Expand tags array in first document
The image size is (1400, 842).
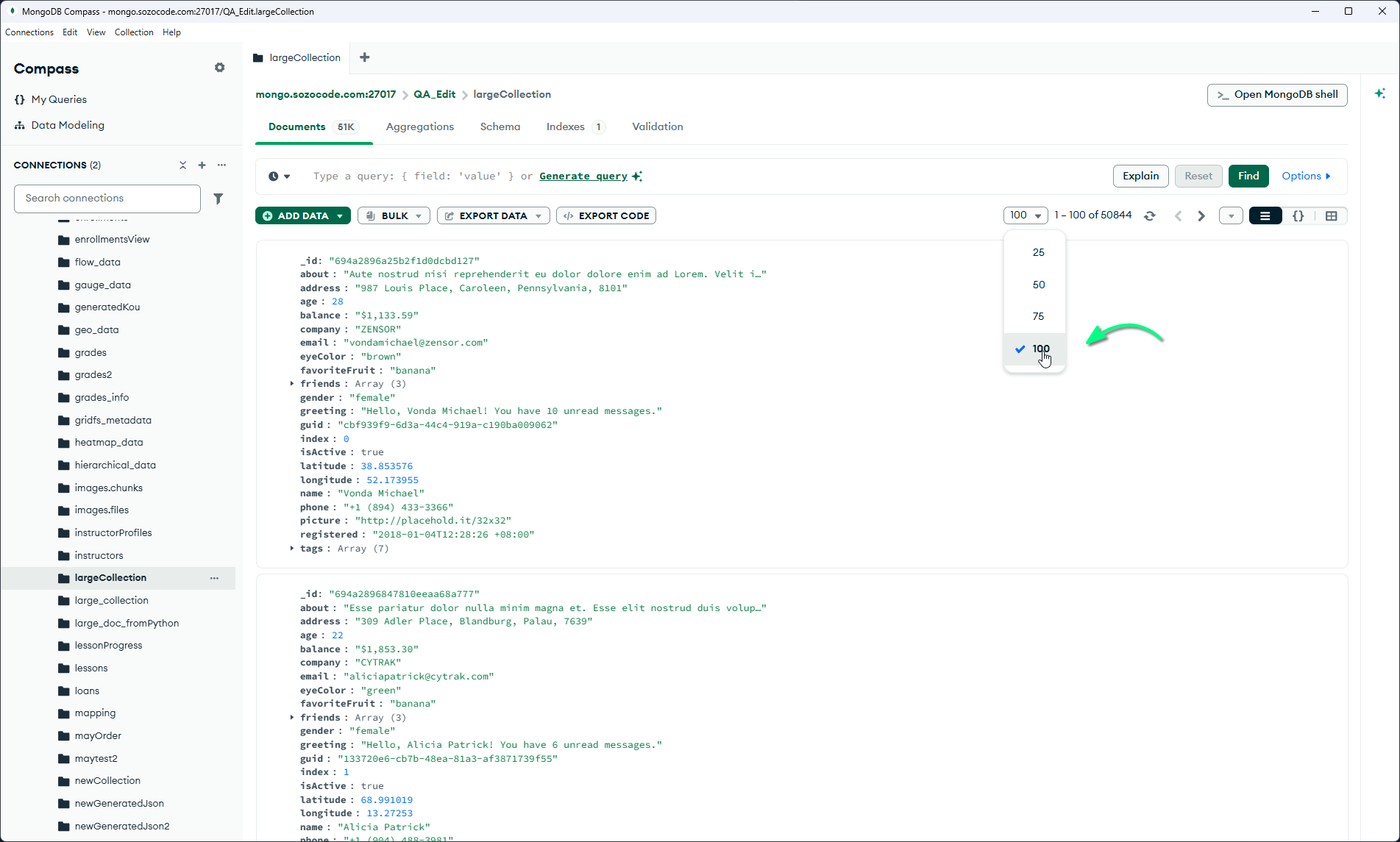click(292, 549)
